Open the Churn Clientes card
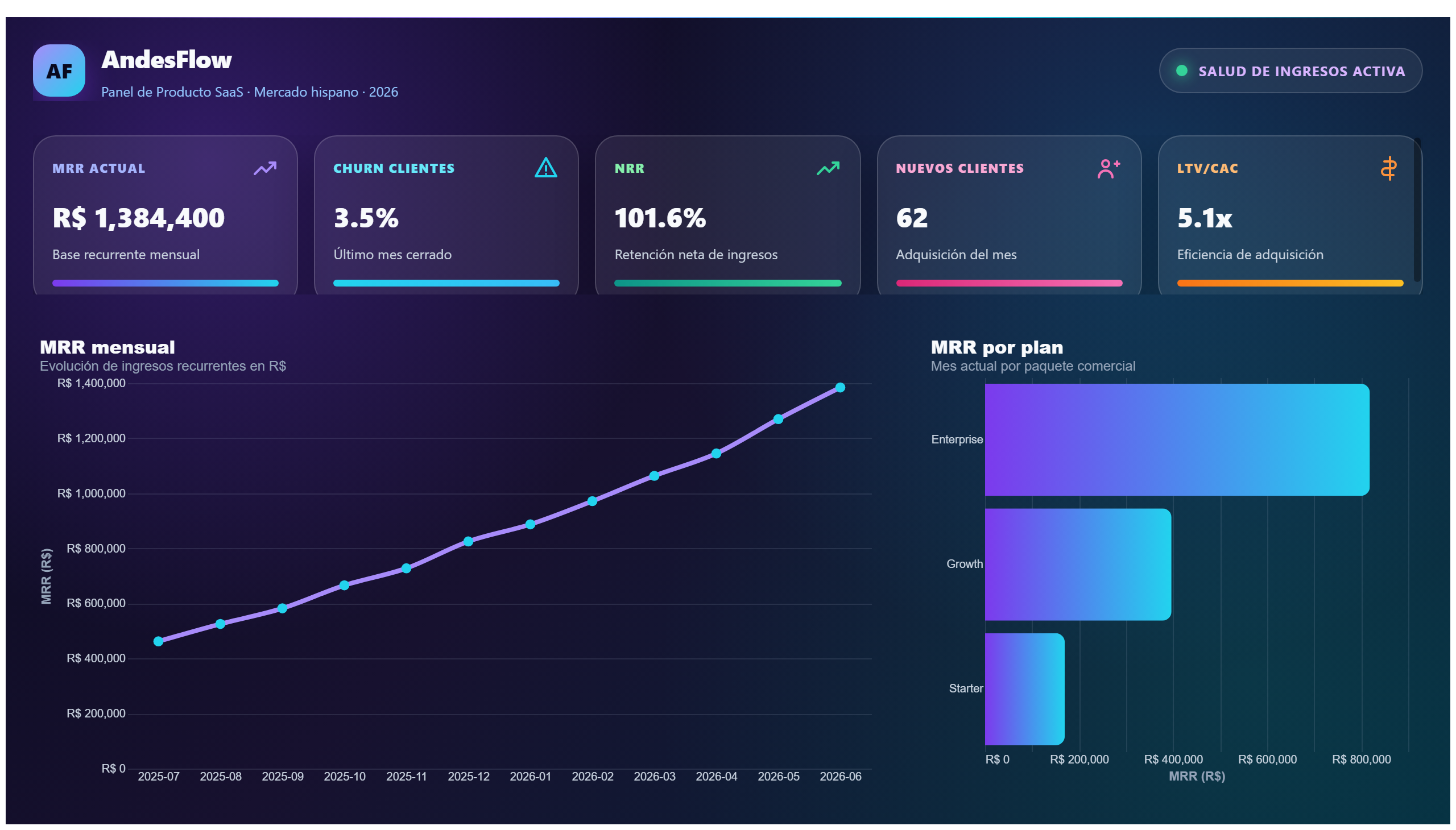The height and width of the screenshot is (830, 1456). pos(446,215)
